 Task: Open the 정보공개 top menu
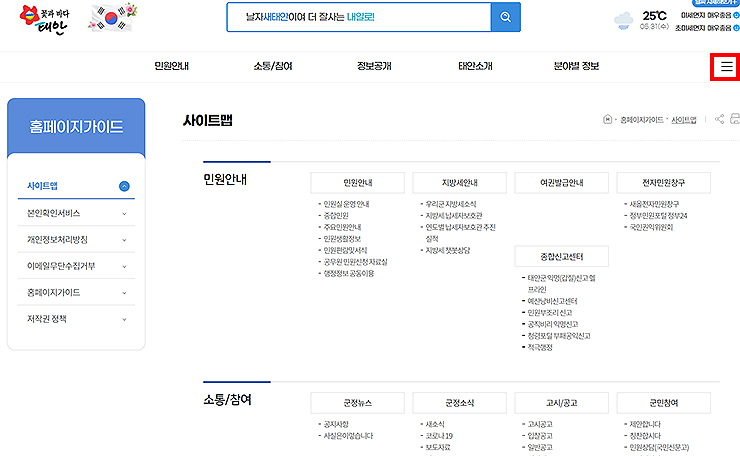[374, 66]
